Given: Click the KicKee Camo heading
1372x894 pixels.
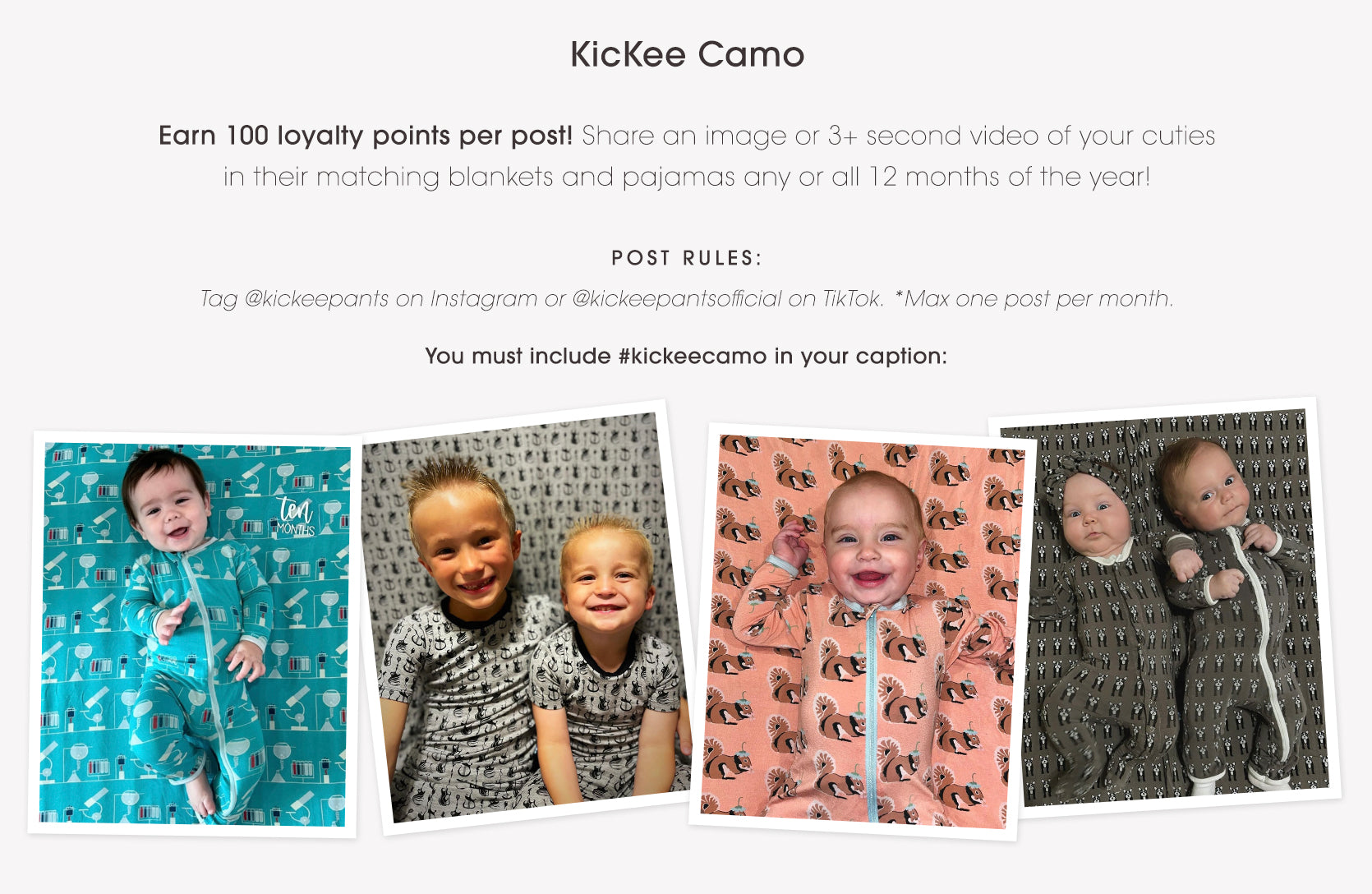Looking at the screenshot, I should (687, 55).
